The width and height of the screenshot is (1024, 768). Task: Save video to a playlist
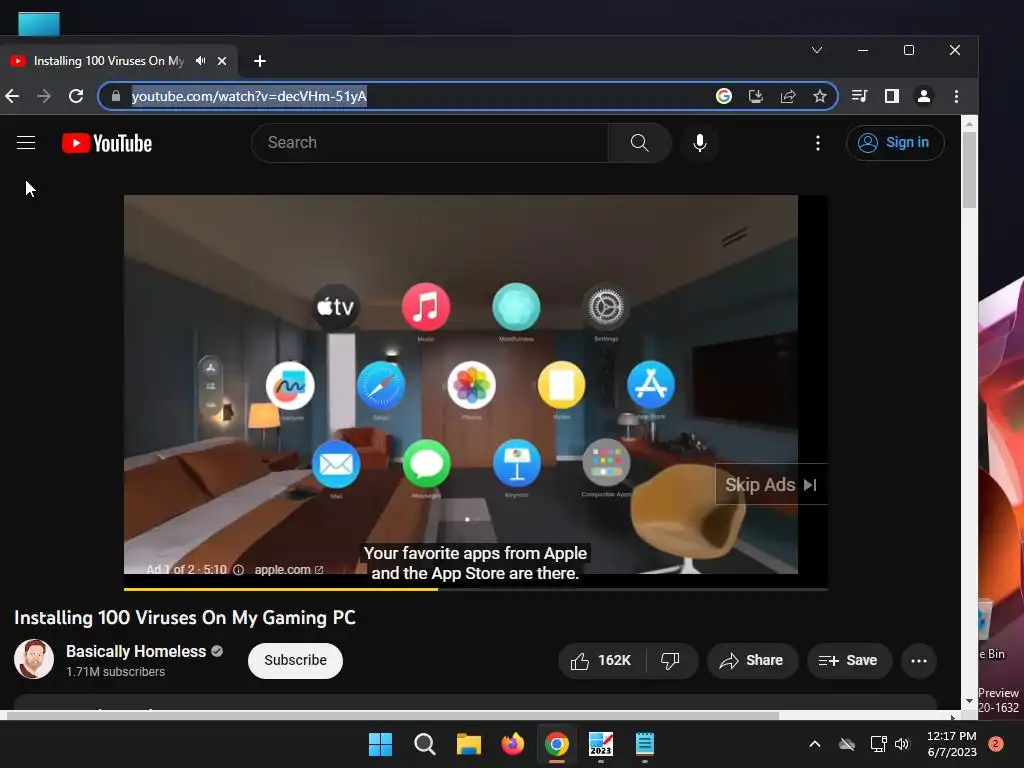point(848,661)
